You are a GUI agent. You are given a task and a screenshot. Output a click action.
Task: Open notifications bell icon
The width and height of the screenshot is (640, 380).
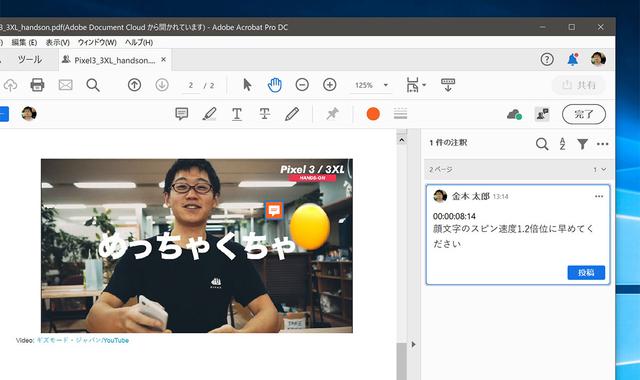tap(573, 60)
